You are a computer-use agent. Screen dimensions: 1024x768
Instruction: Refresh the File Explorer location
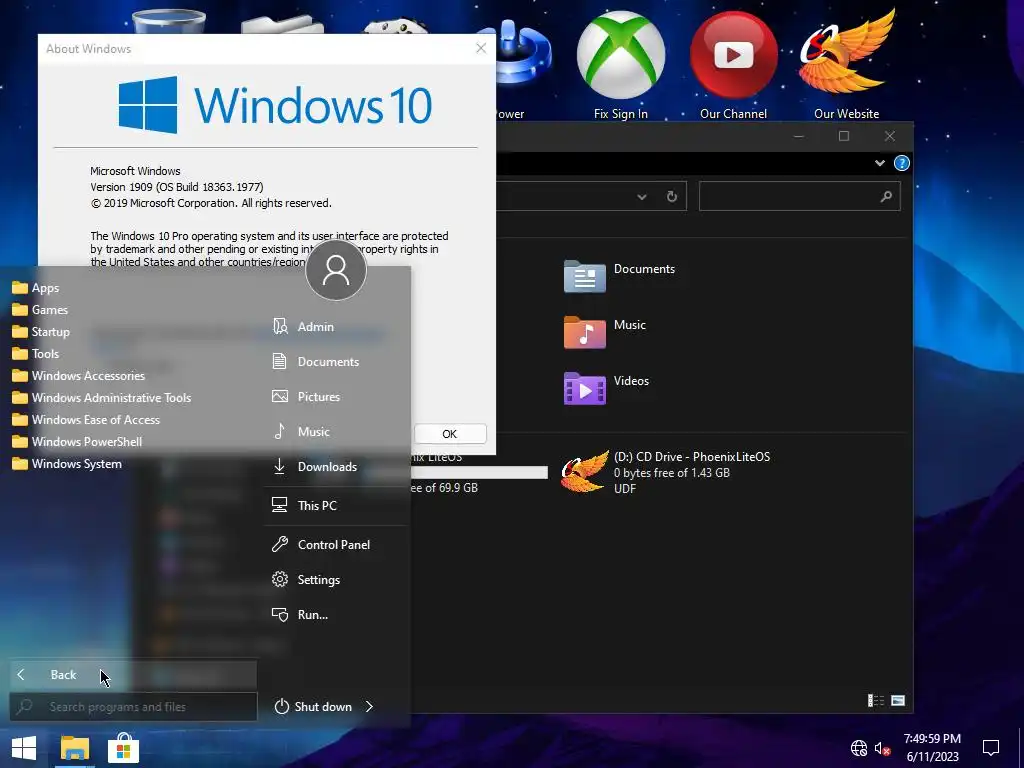(672, 197)
